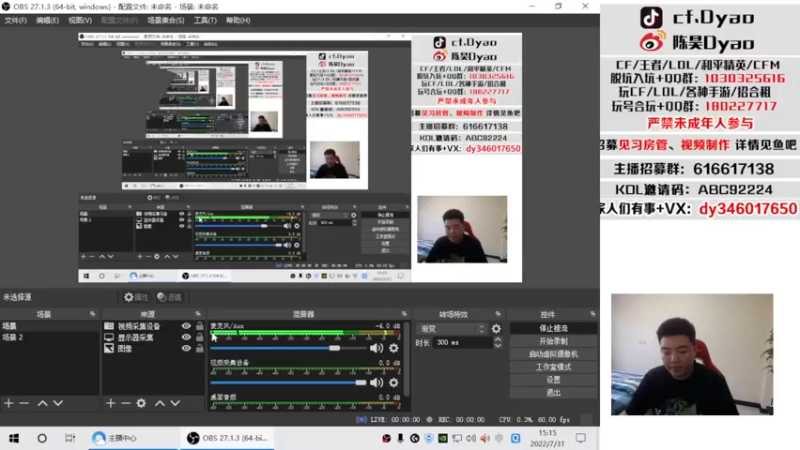Undock the 控件 panel with its float icon

point(592,314)
